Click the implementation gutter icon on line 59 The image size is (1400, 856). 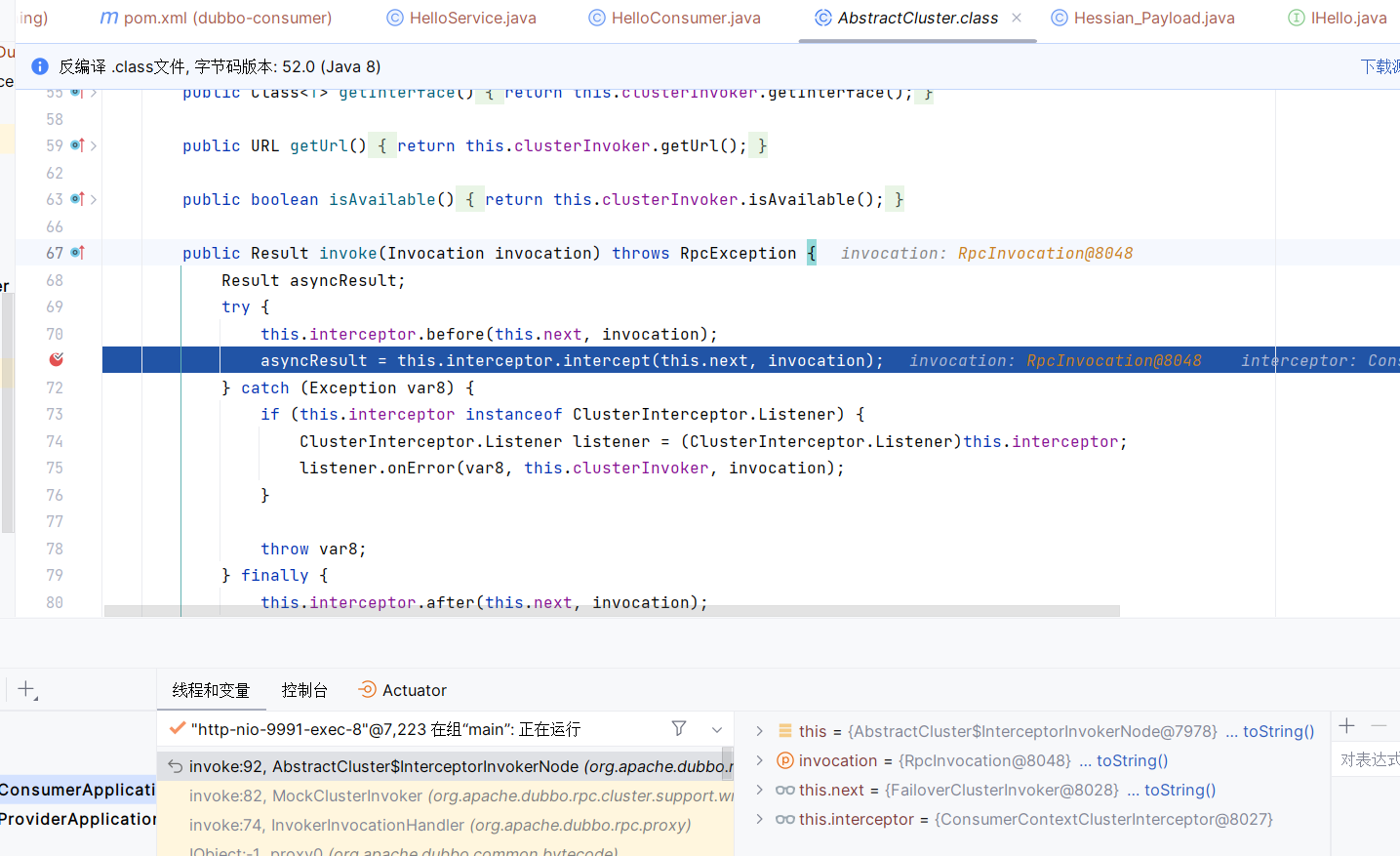78,145
